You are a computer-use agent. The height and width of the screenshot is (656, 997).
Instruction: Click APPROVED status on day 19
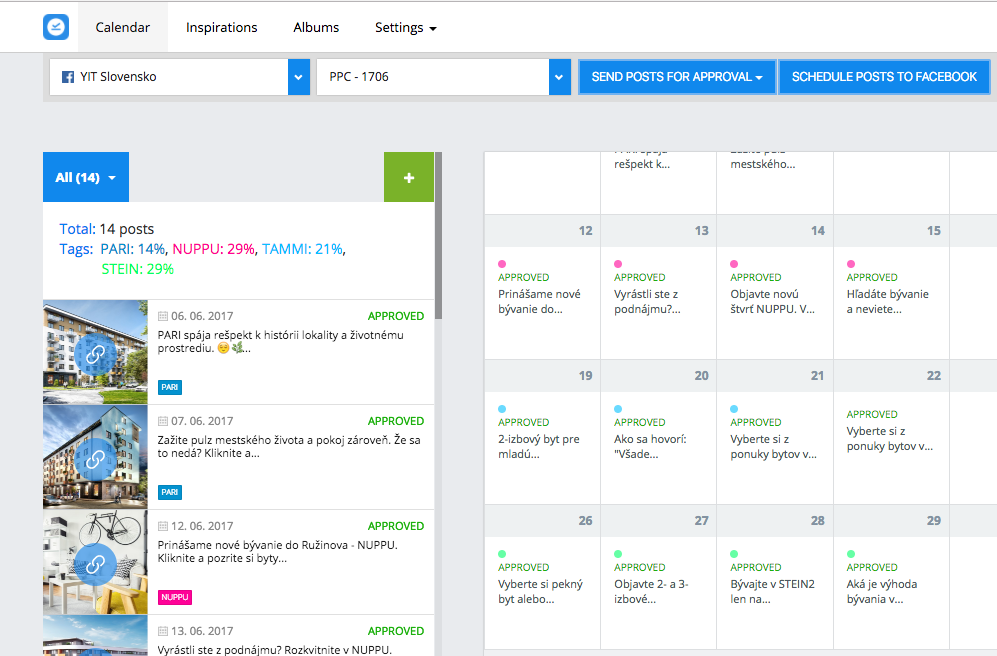pyautogui.click(x=524, y=422)
